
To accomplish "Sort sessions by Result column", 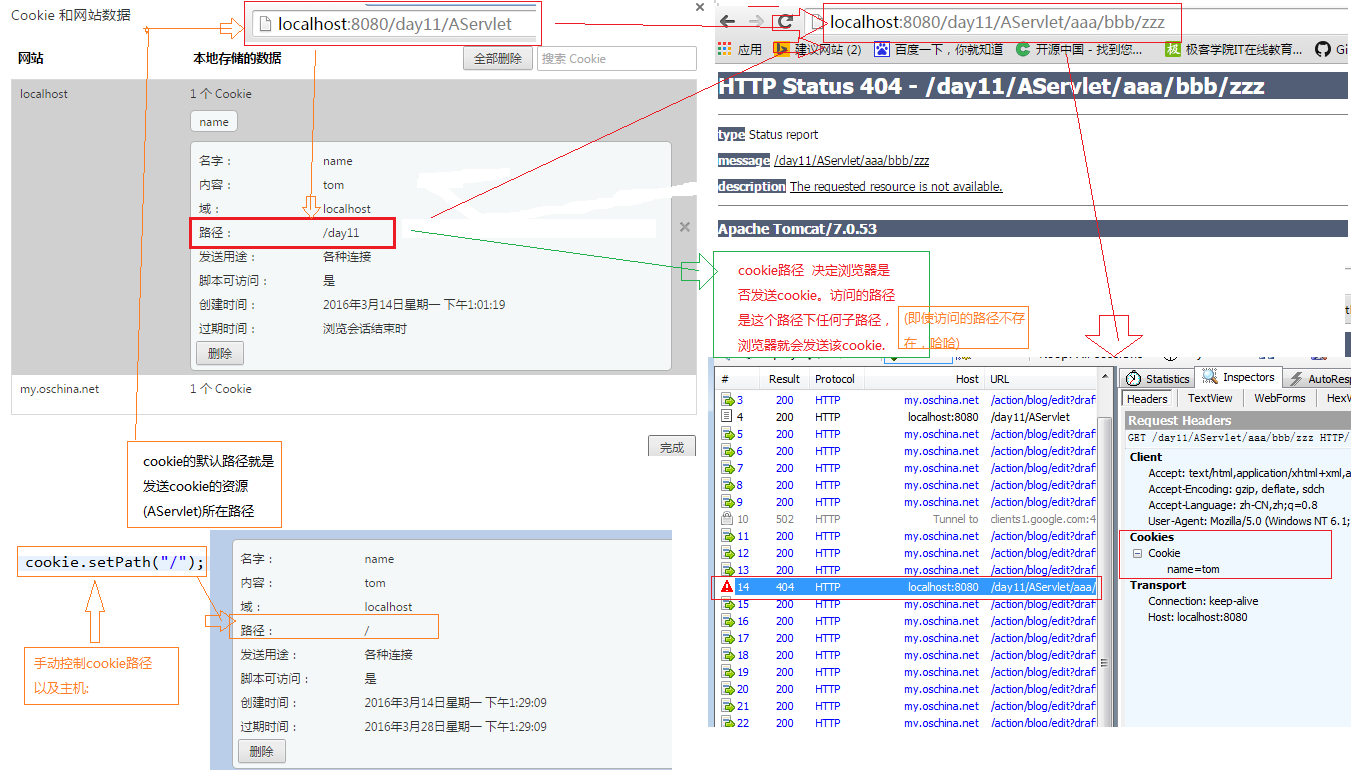I will pyautogui.click(x=784, y=379).
